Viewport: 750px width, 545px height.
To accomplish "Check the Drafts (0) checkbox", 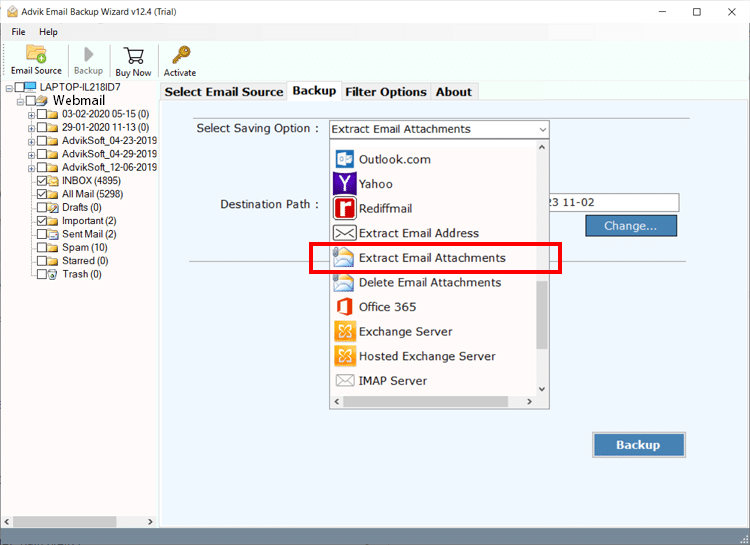I will pos(42,208).
